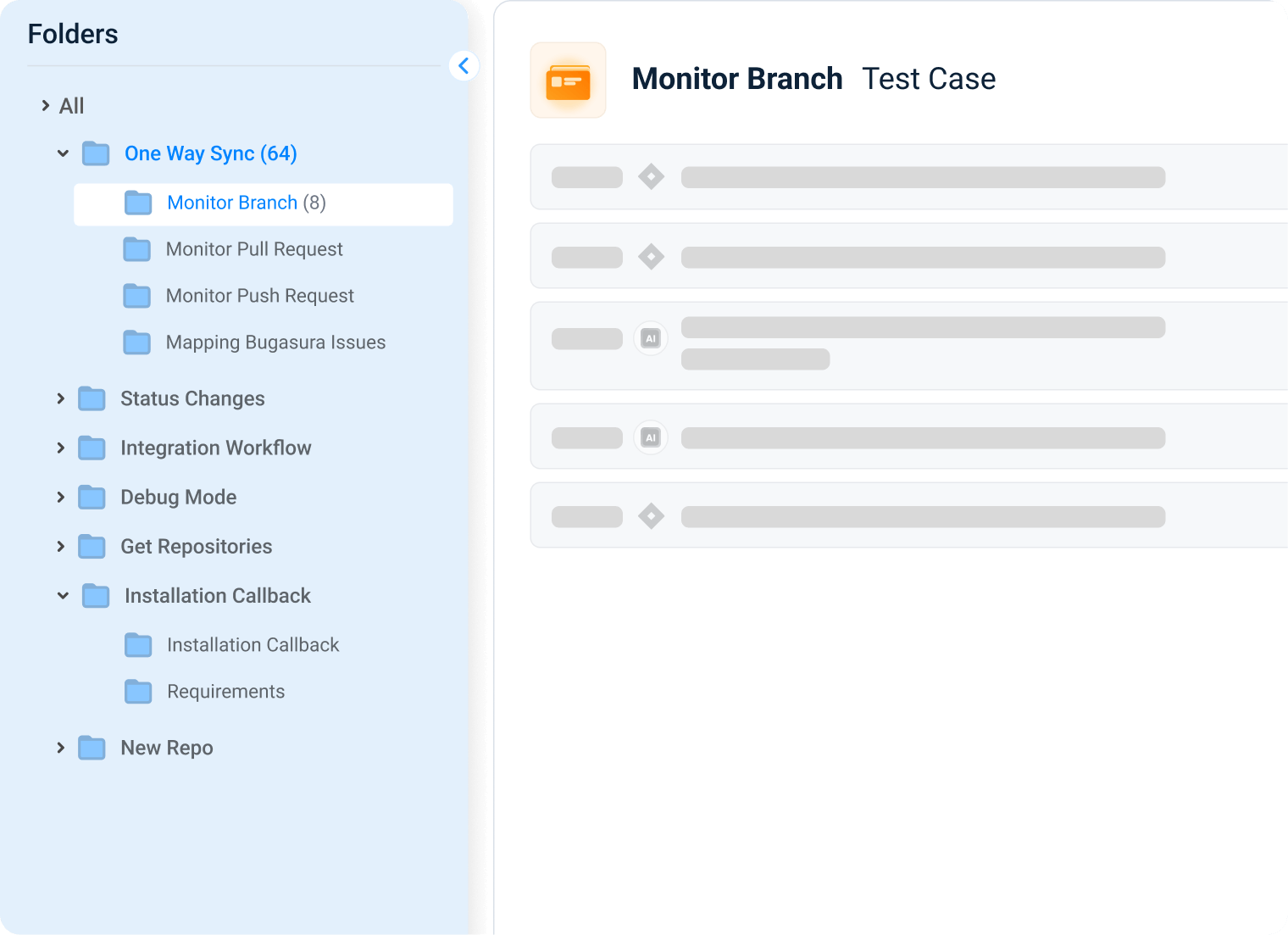The width and height of the screenshot is (1288, 935).
Task: Click the Monitor Branch folder icon
Action: tap(137, 203)
